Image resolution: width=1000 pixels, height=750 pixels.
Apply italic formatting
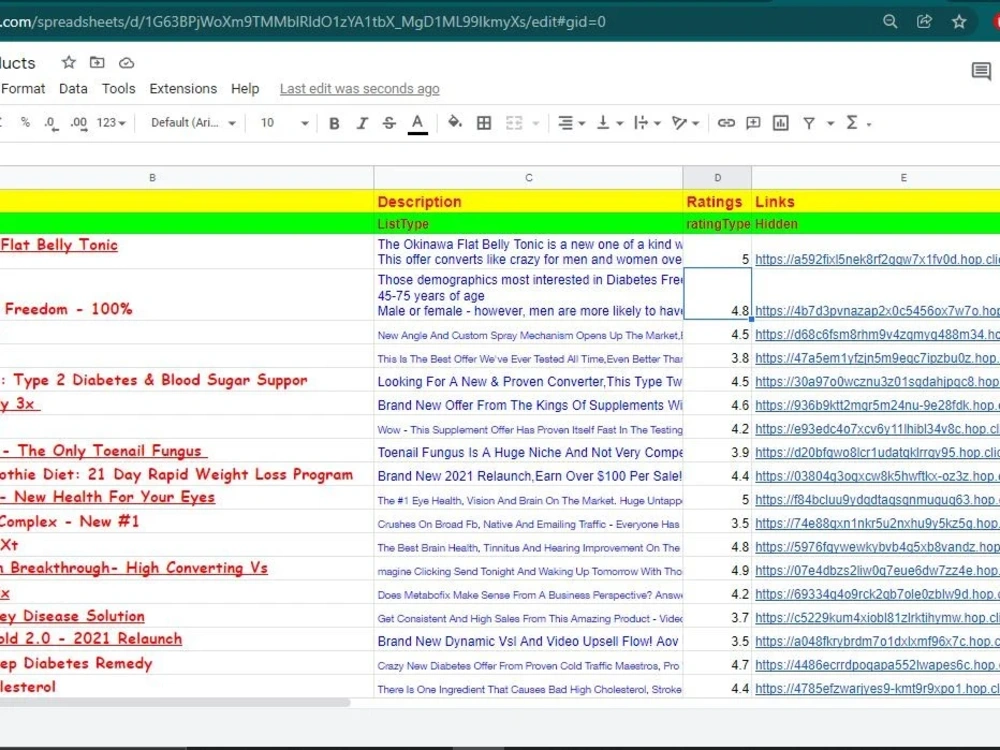(x=362, y=123)
